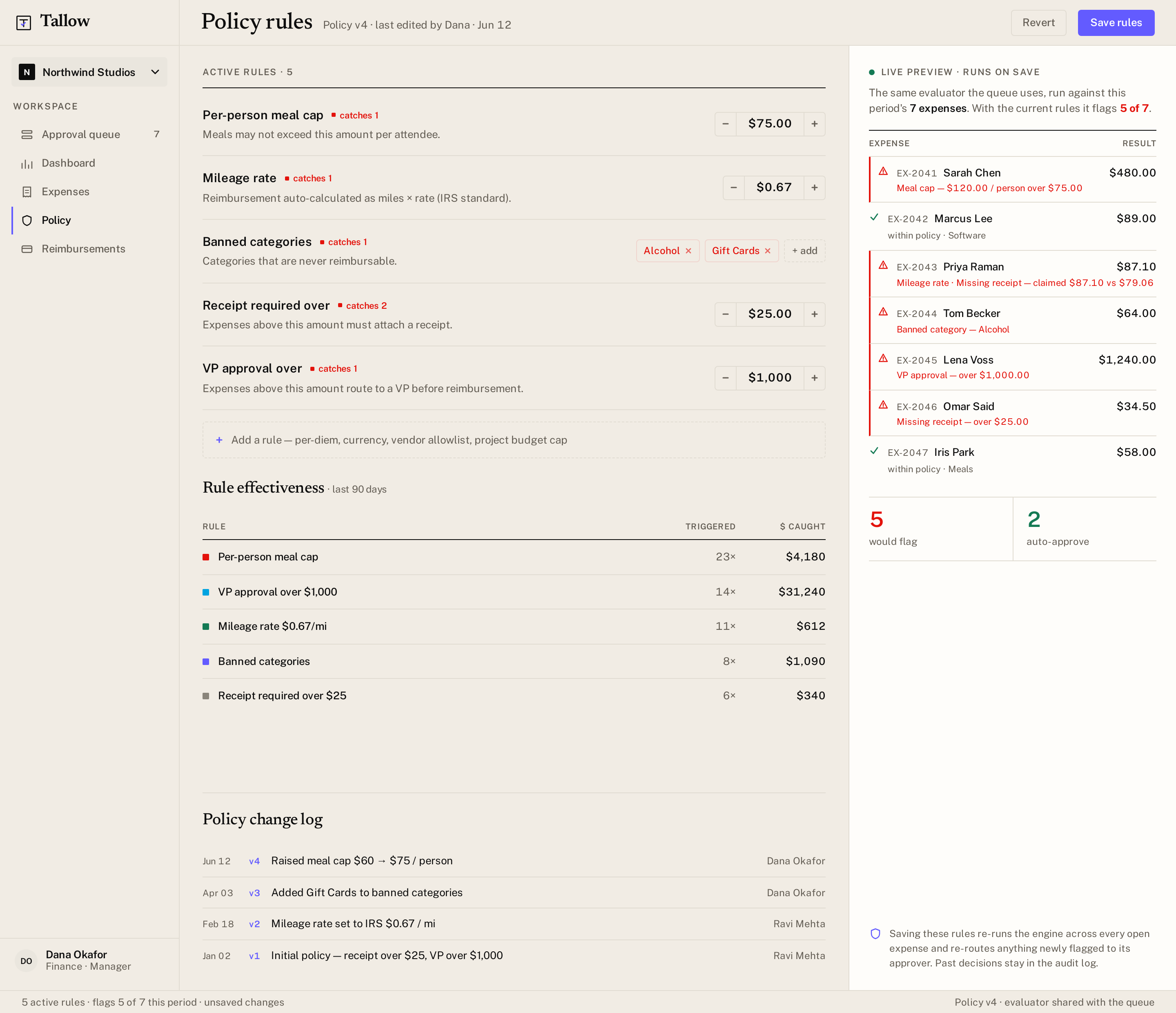The image size is (1176, 1013).
Task: Click the Dashboard bar chart icon
Action: tap(27, 163)
